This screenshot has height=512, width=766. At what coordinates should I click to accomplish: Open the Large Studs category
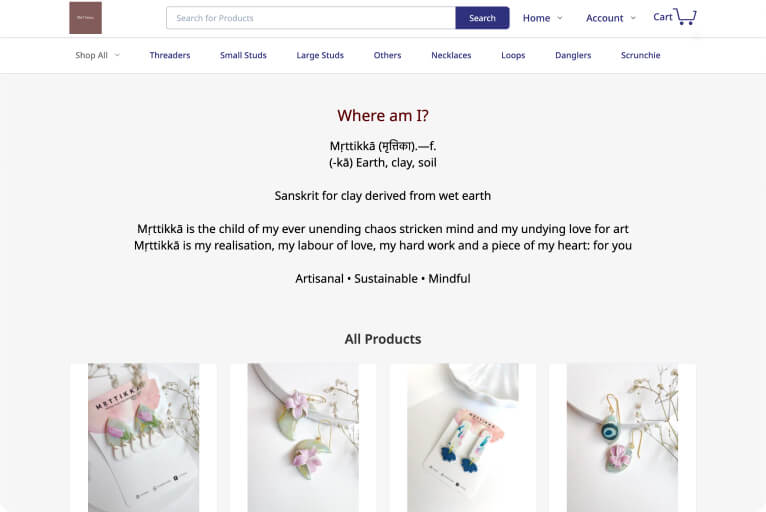coord(320,55)
